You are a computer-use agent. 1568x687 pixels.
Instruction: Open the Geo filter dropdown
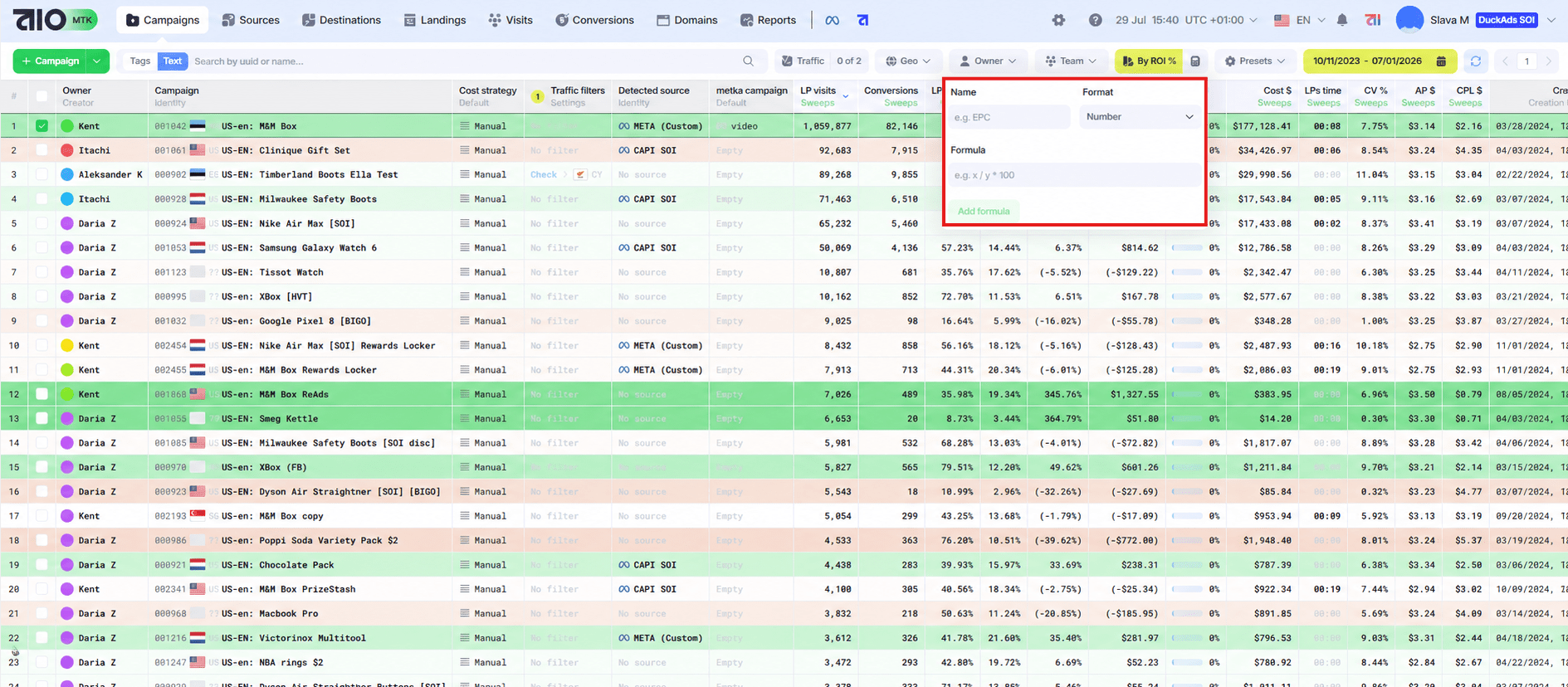click(908, 61)
